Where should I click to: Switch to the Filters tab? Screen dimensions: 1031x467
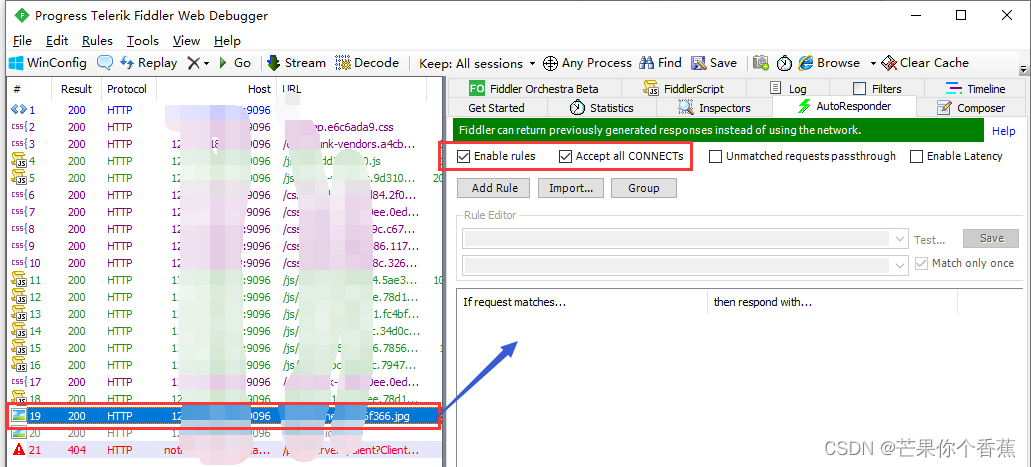tap(877, 88)
